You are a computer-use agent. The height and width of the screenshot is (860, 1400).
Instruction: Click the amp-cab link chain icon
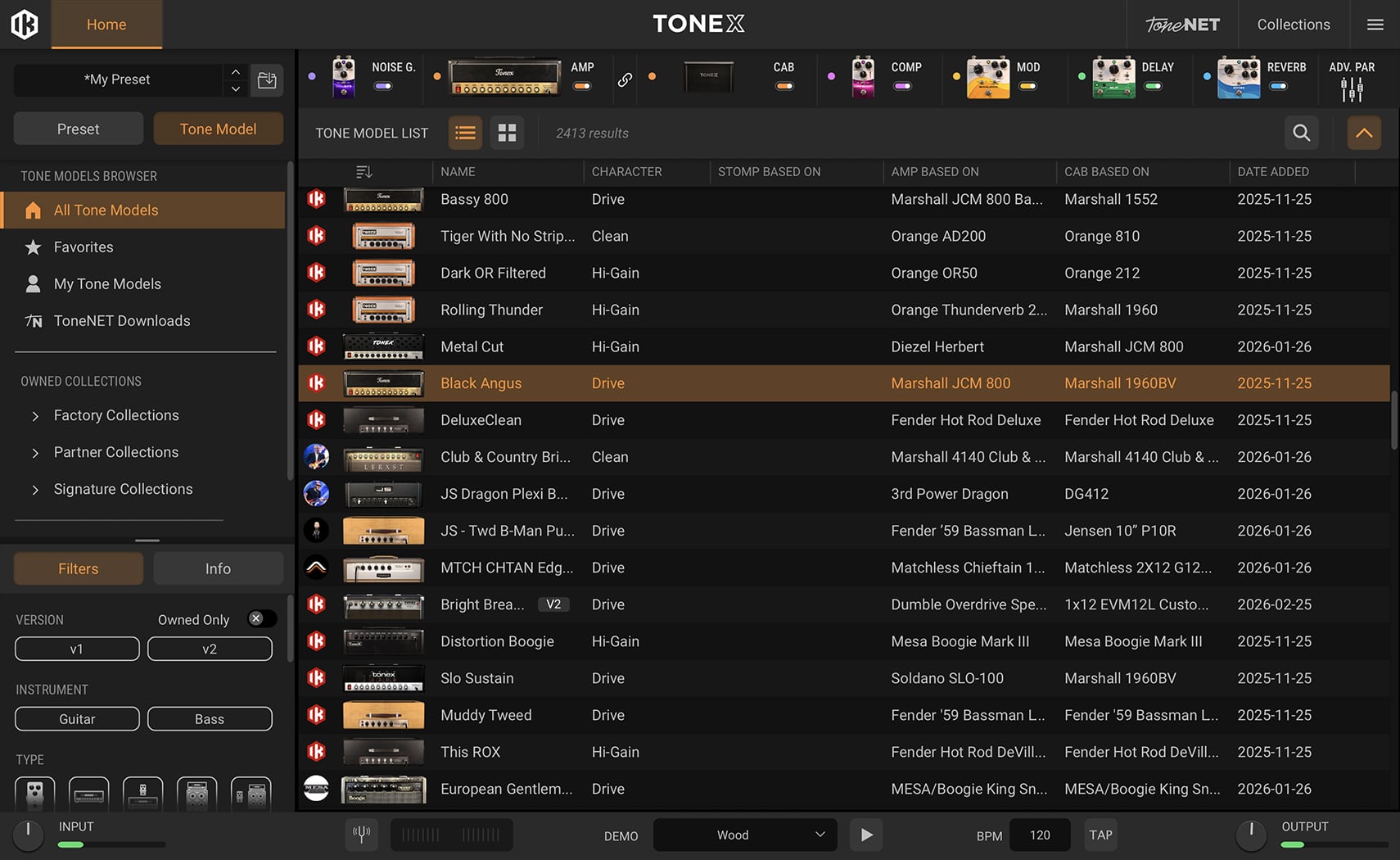pyautogui.click(x=625, y=79)
